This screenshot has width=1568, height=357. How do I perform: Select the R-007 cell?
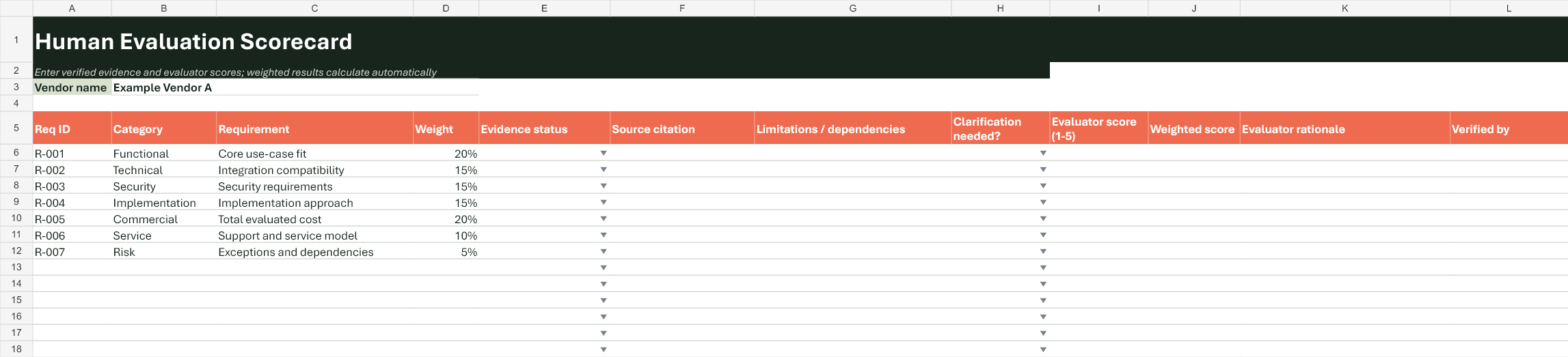72,251
